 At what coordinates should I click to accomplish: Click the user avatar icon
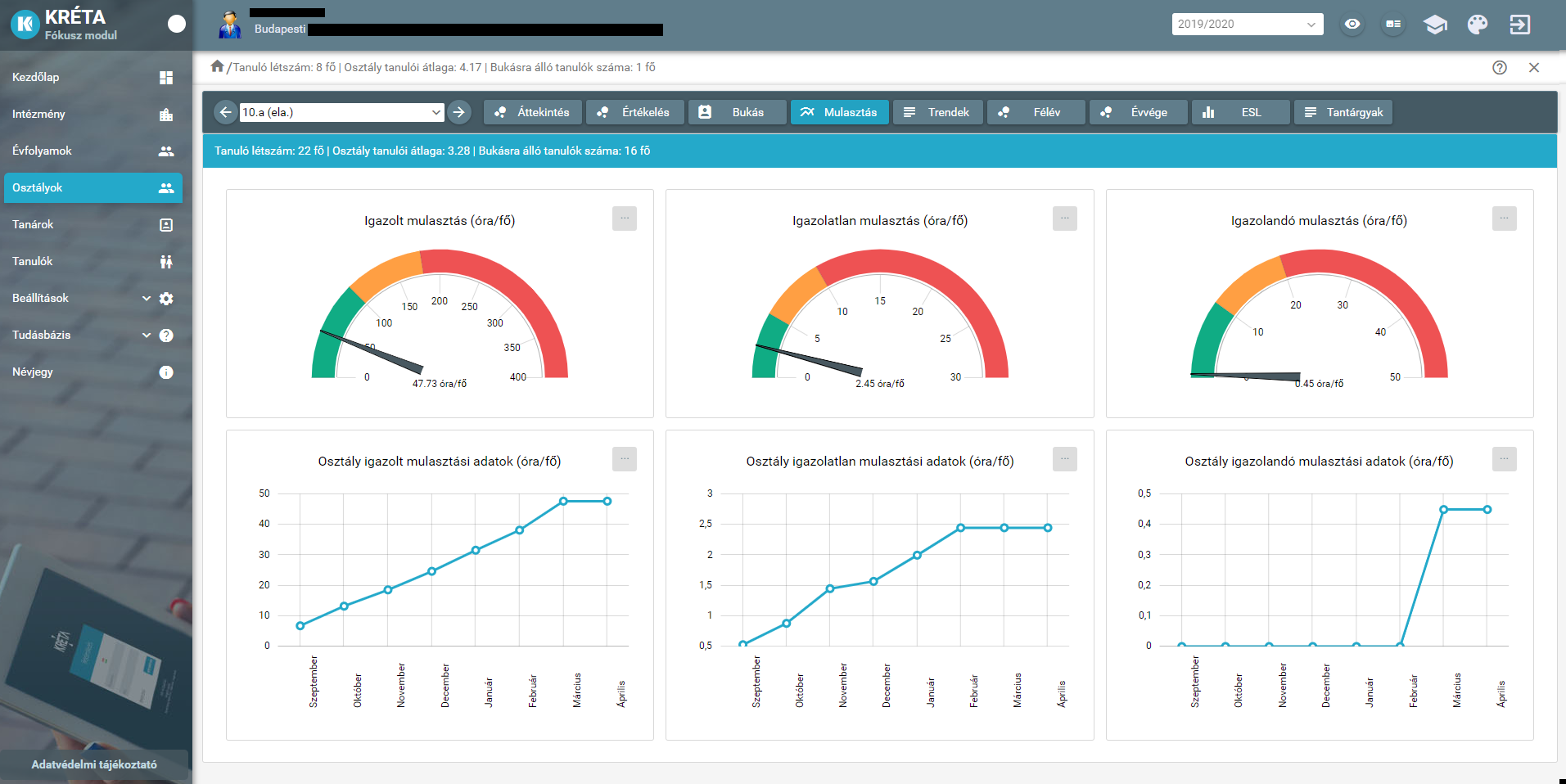coord(230,25)
